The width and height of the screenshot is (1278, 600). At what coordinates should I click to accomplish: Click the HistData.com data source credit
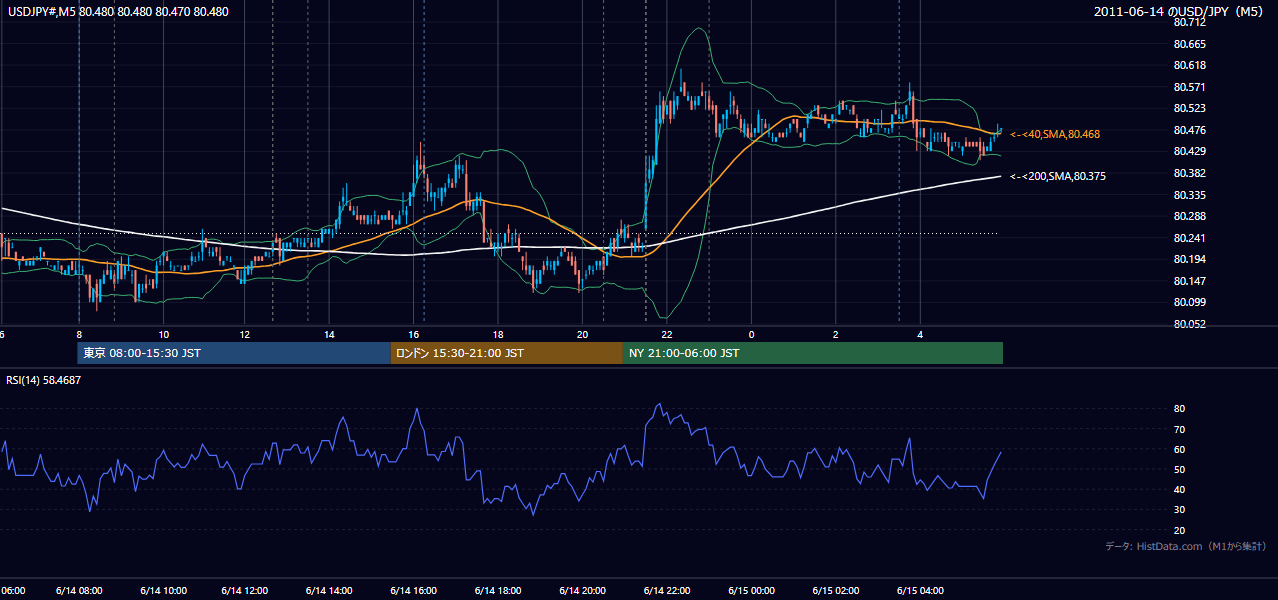1185,546
